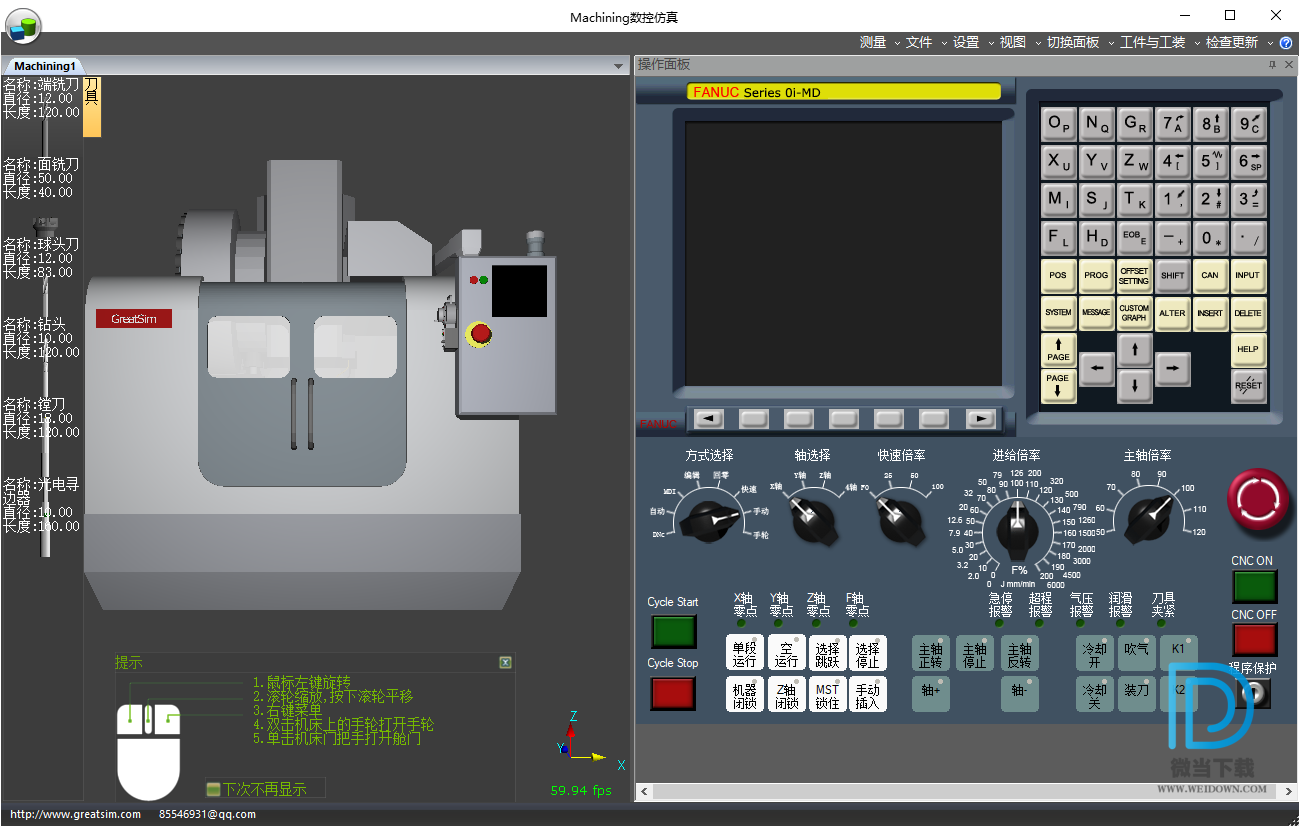Click the 方式选择 mode selector knob
Screen dimensions: 1300x827
[x=710, y=519]
